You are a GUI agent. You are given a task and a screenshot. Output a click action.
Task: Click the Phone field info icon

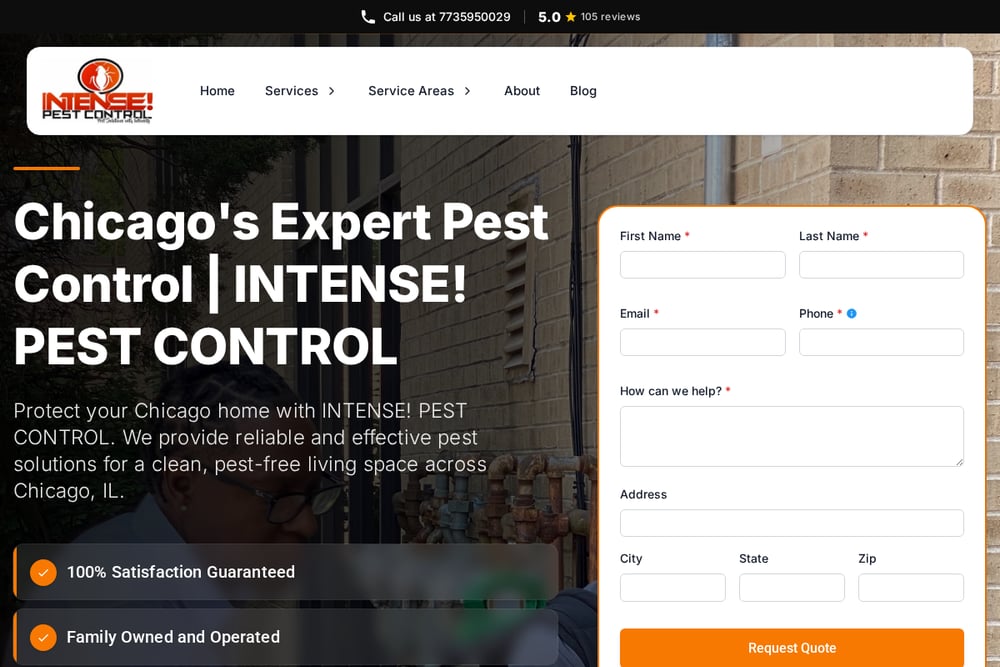pyautogui.click(x=851, y=314)
